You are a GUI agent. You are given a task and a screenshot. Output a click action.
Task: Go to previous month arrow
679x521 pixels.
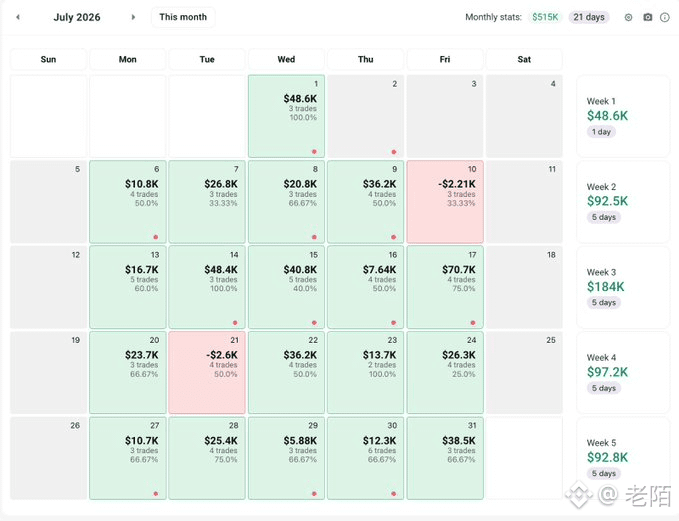[18, 17]
